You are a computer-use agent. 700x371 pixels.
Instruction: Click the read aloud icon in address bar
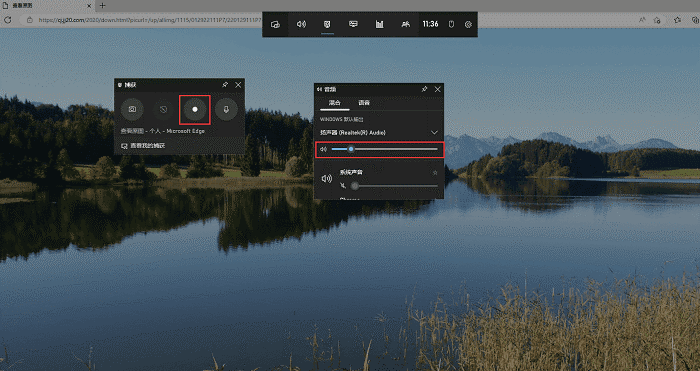[642, 20]
